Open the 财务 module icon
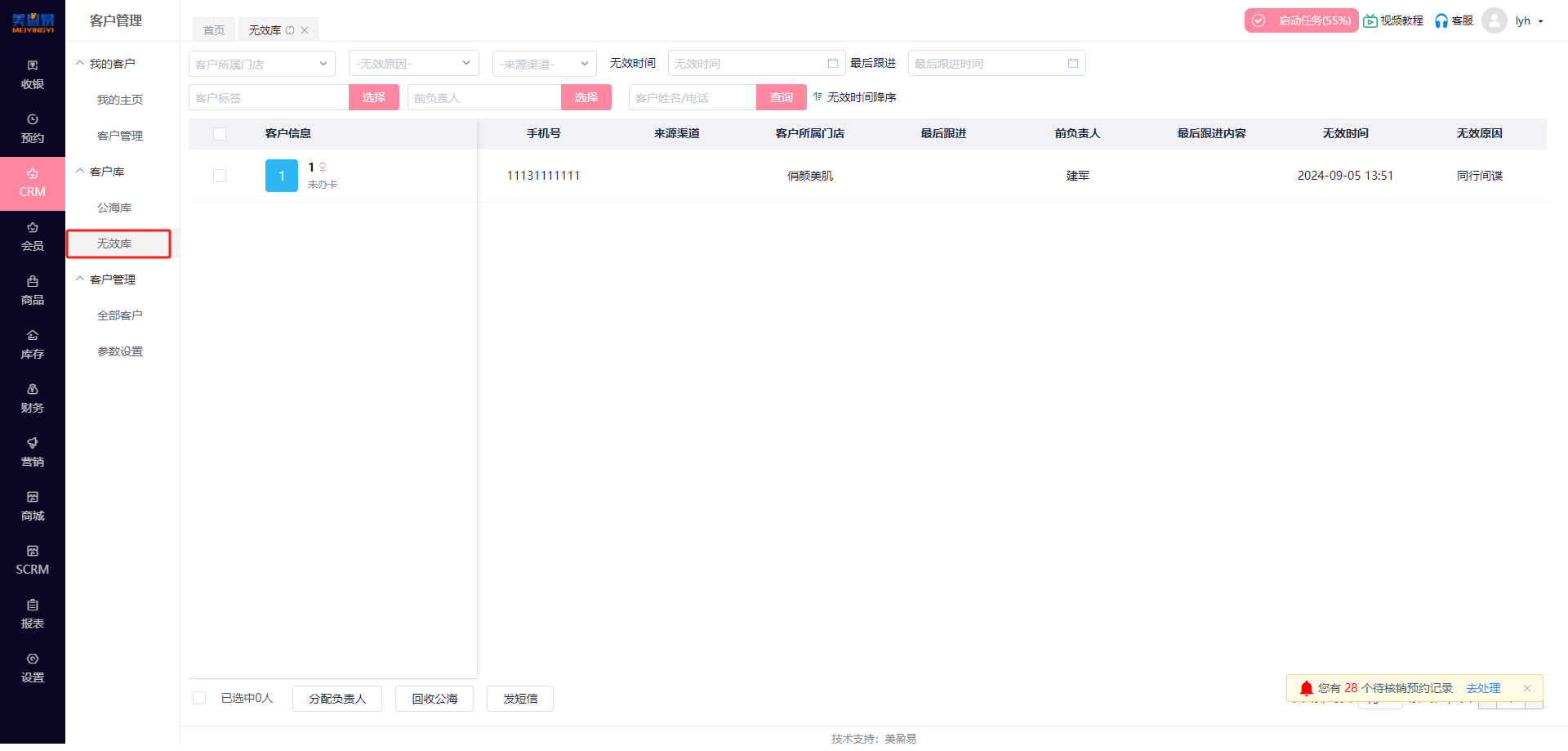 tap(33, 398)
